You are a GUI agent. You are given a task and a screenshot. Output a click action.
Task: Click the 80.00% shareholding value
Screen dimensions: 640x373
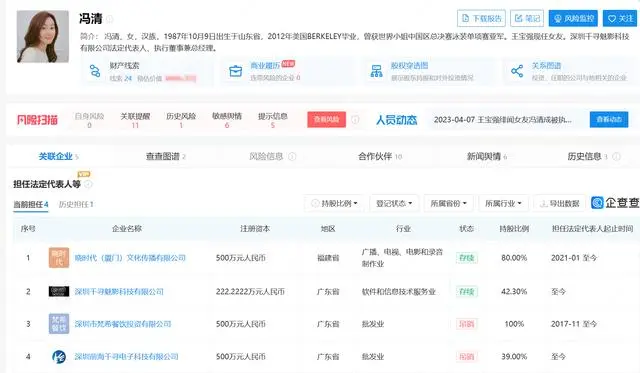[514, 258]
